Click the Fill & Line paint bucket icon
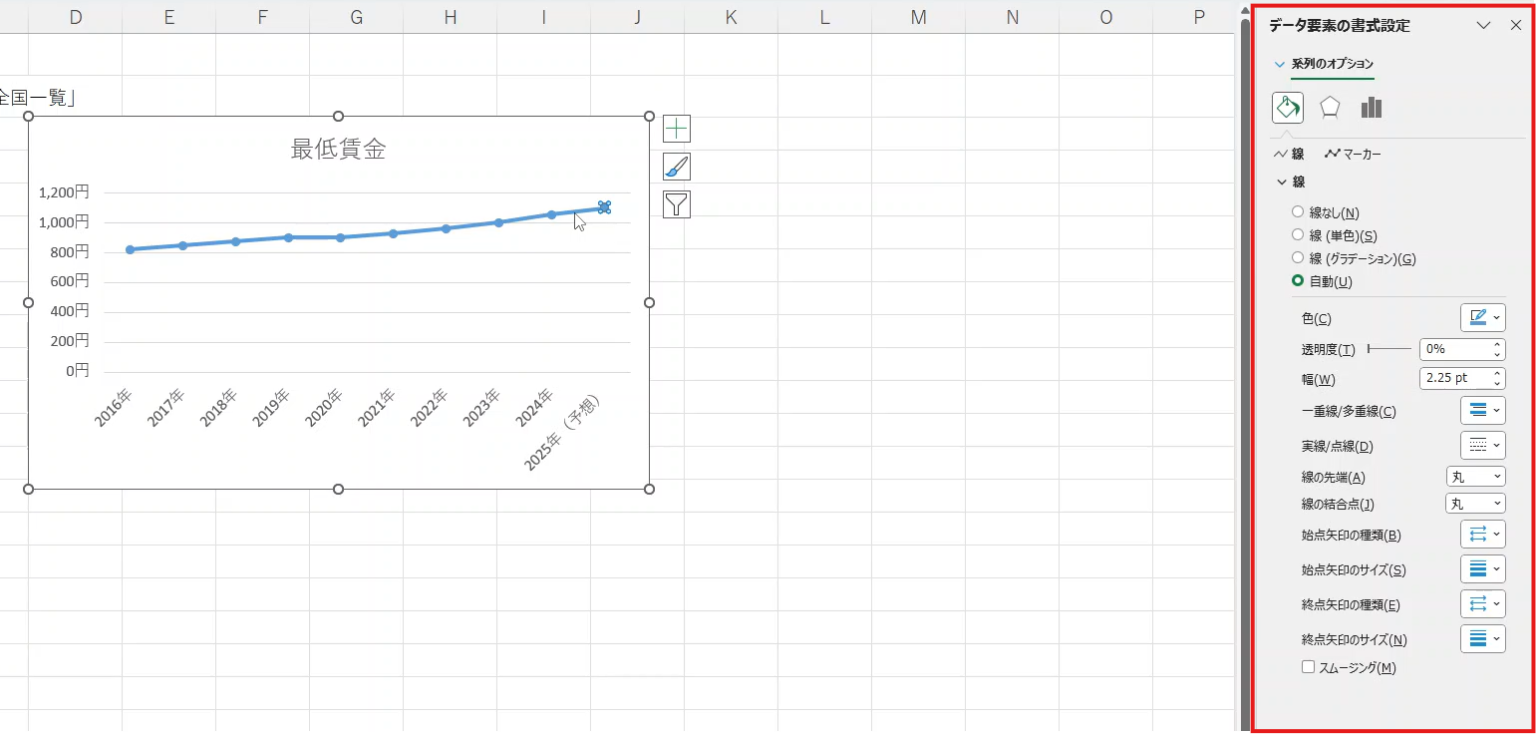 click(1287, 107)
